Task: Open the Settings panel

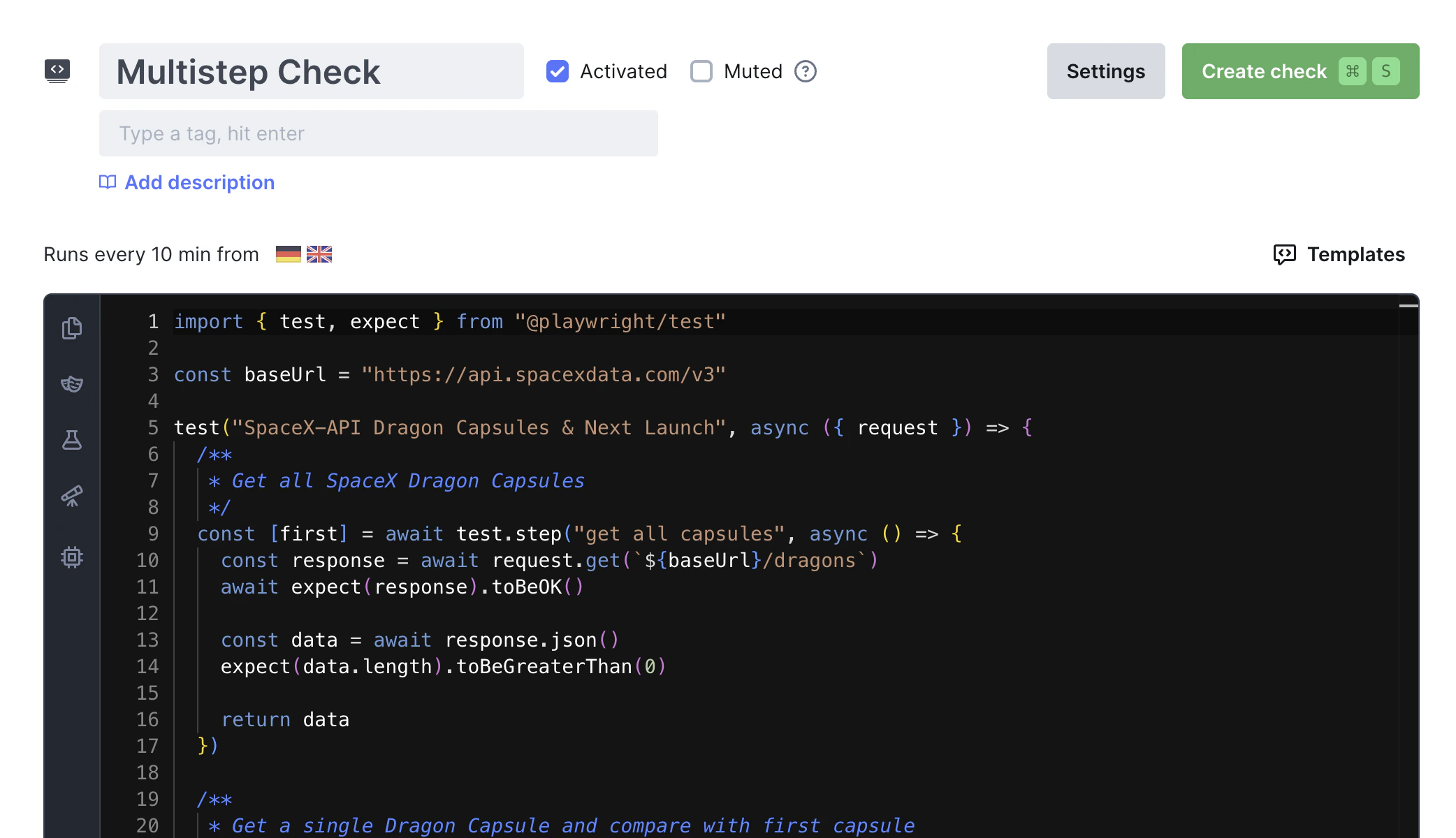Action: [1105, 71]
